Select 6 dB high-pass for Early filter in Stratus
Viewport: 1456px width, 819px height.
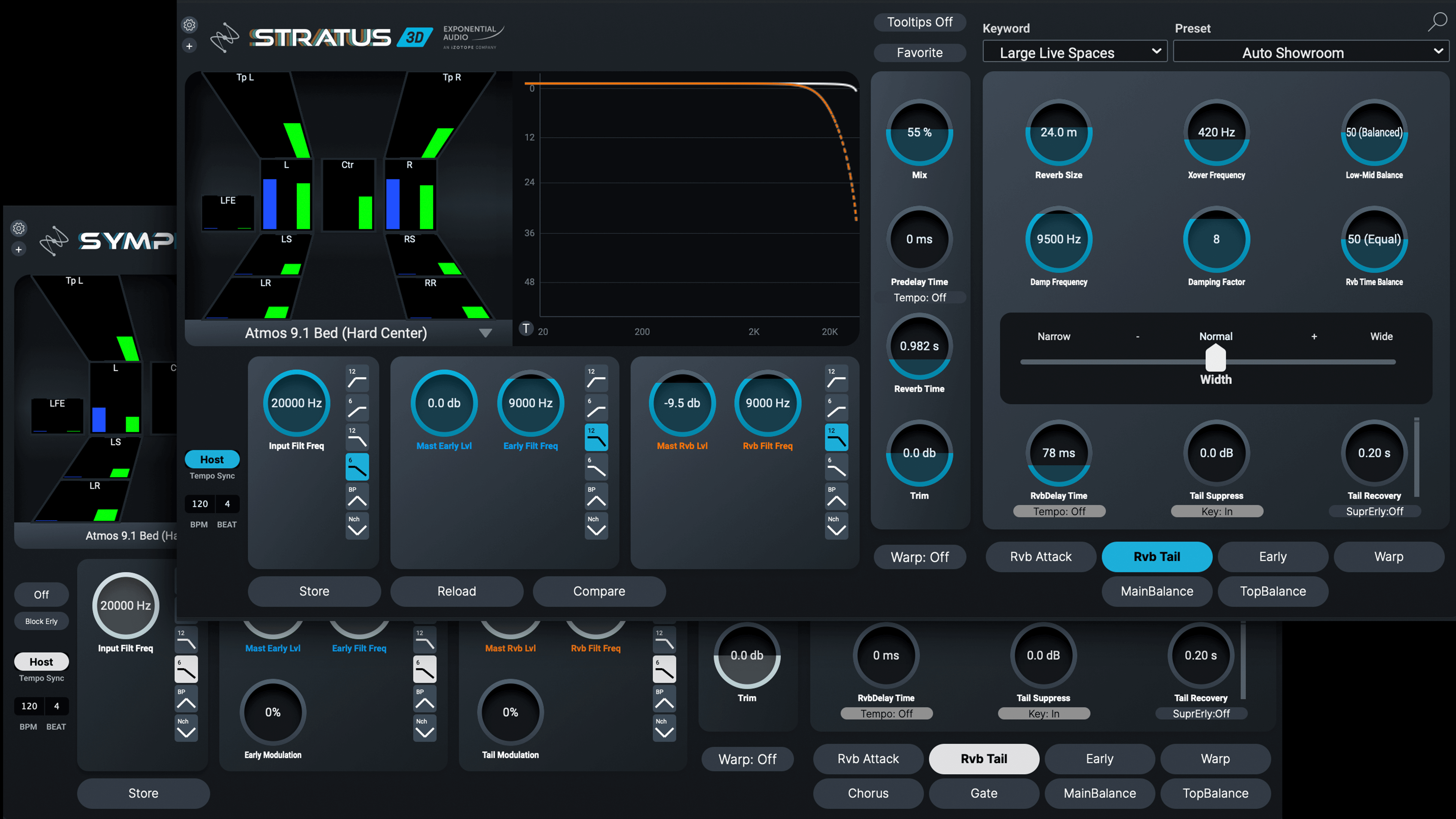click(x=596, y=408)
